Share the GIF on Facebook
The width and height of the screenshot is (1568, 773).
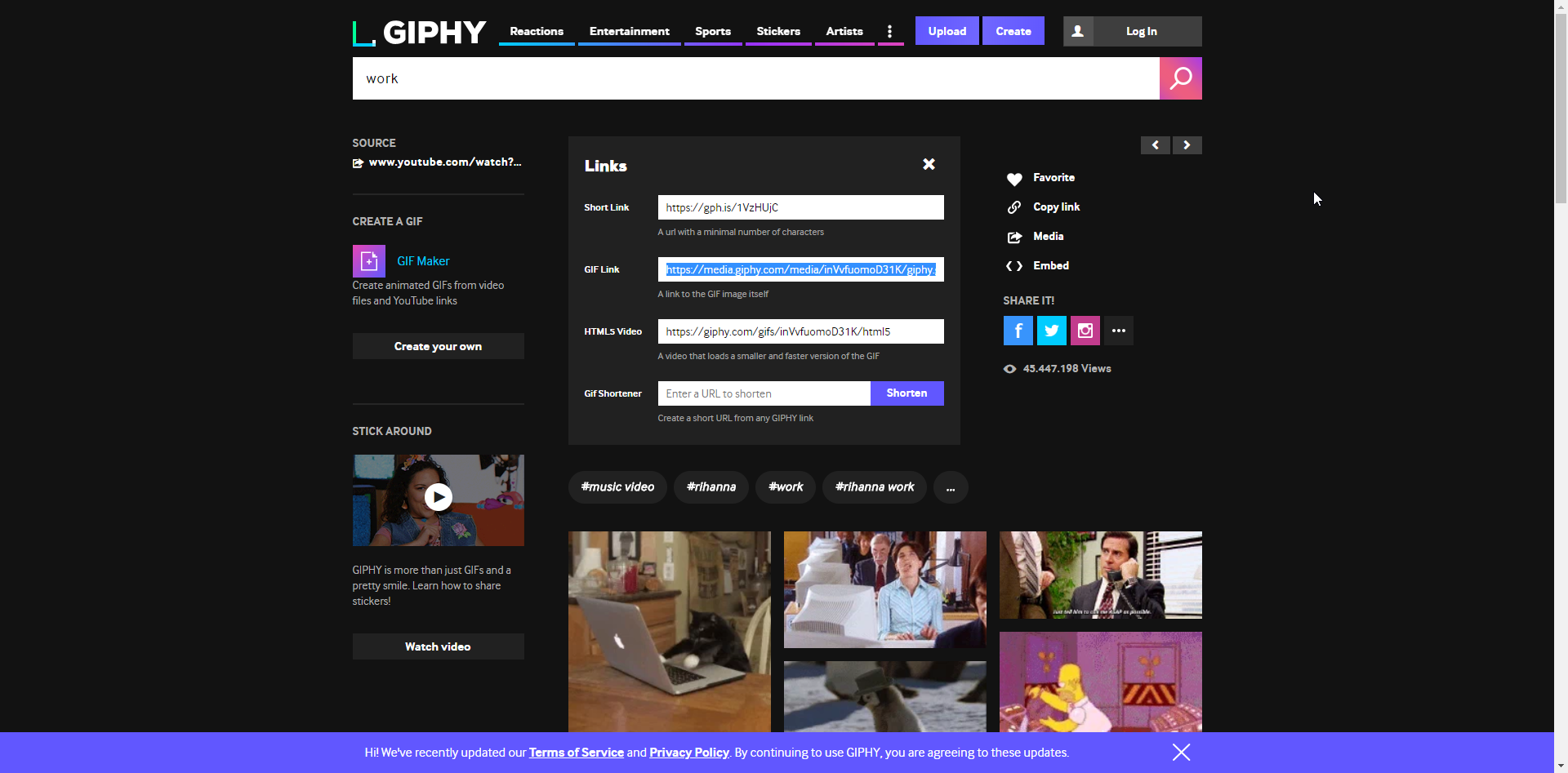1018,331
